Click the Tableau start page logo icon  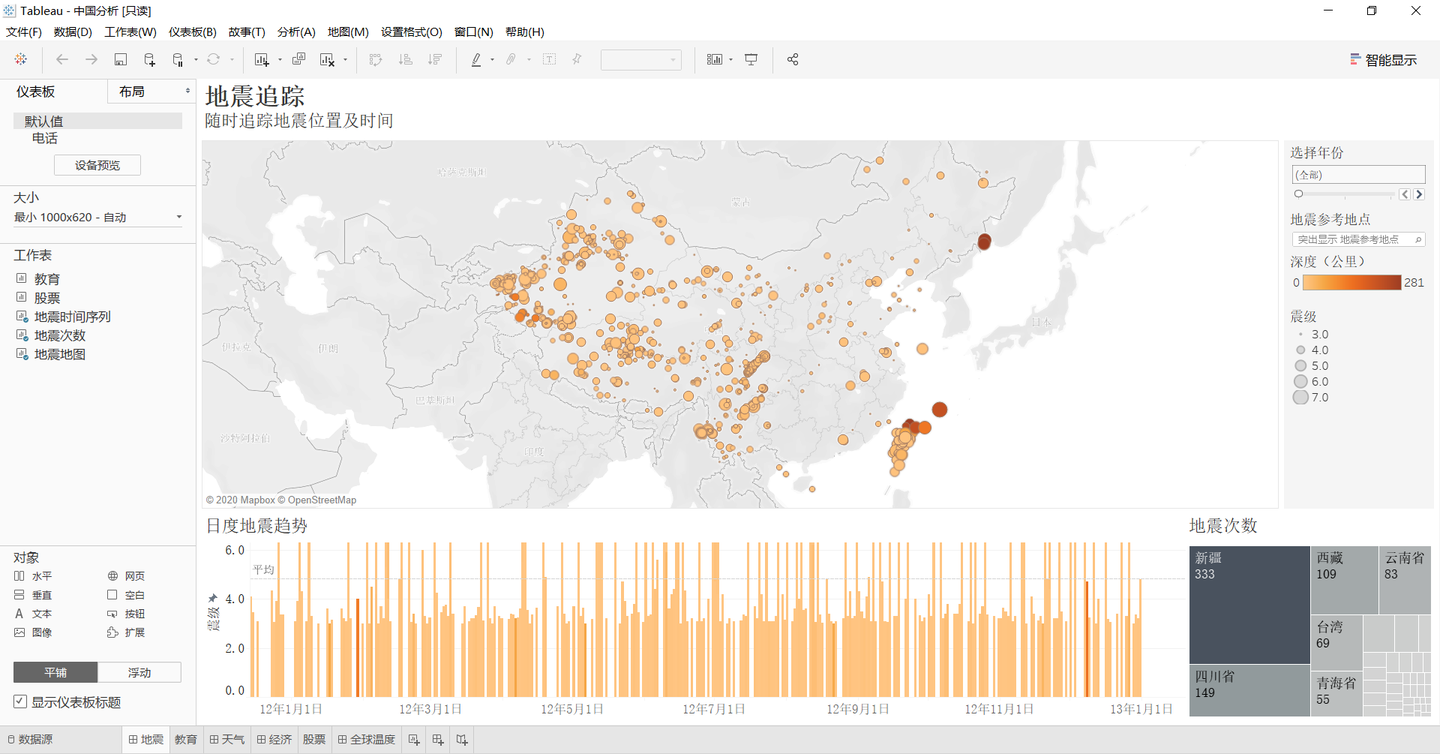click(20, 60)
